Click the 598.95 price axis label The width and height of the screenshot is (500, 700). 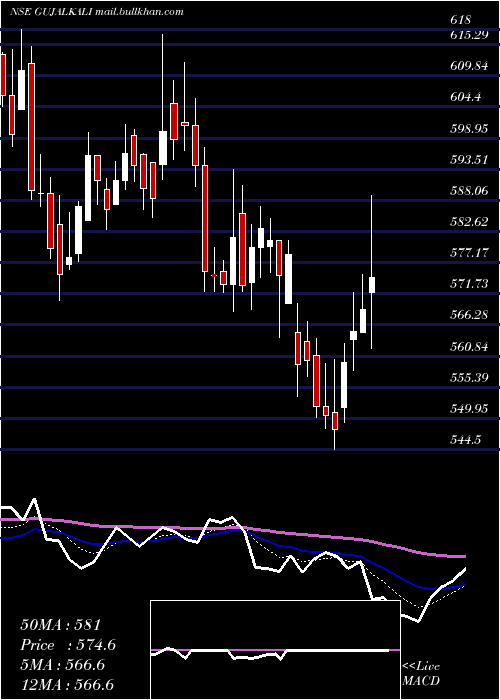click(x=469, y=128)
